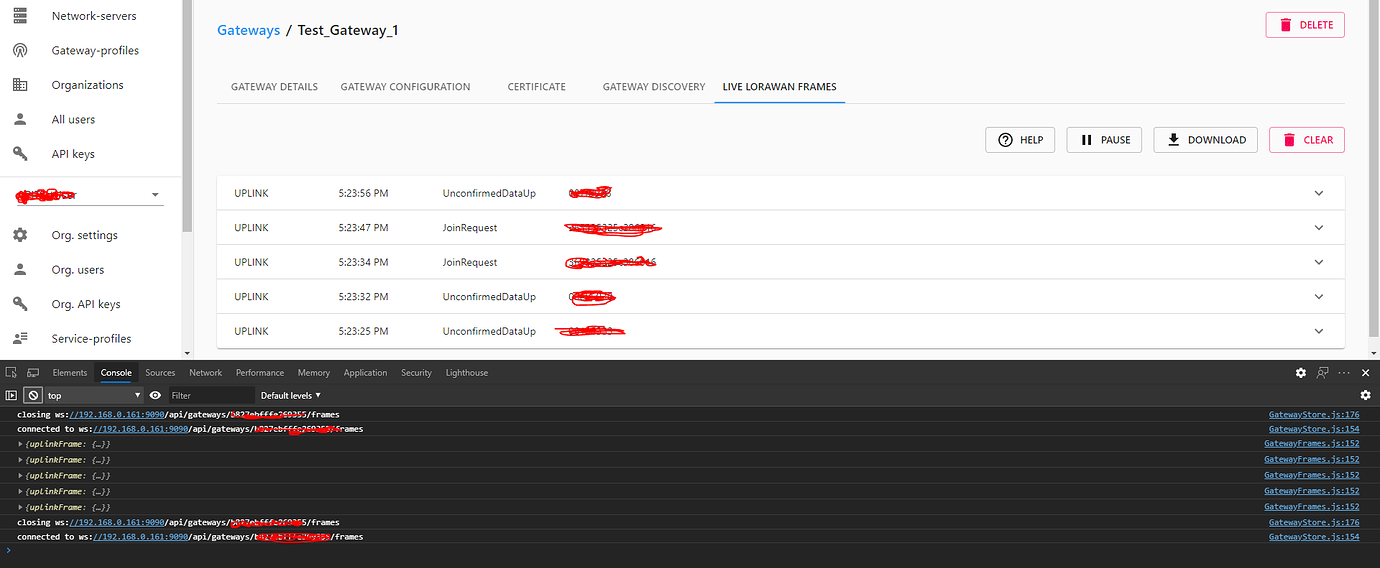This screenshot has height=568, width=1380.
Task: Expand the 5:23:47 PM JoinRequest frame
Action: pos(1319,228)
